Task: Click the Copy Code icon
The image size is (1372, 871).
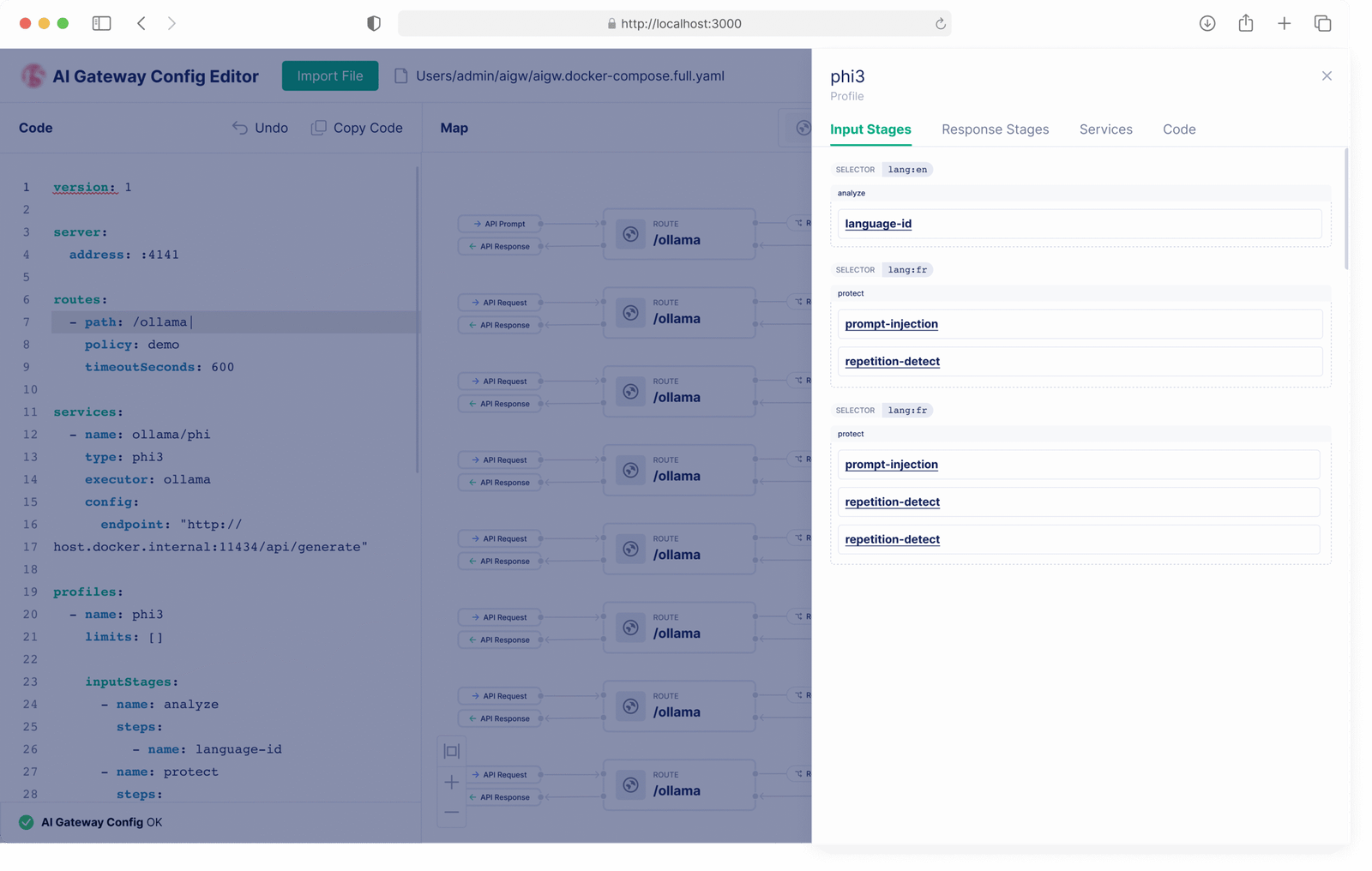Action: pyautogui.click(x=318, y=128)
